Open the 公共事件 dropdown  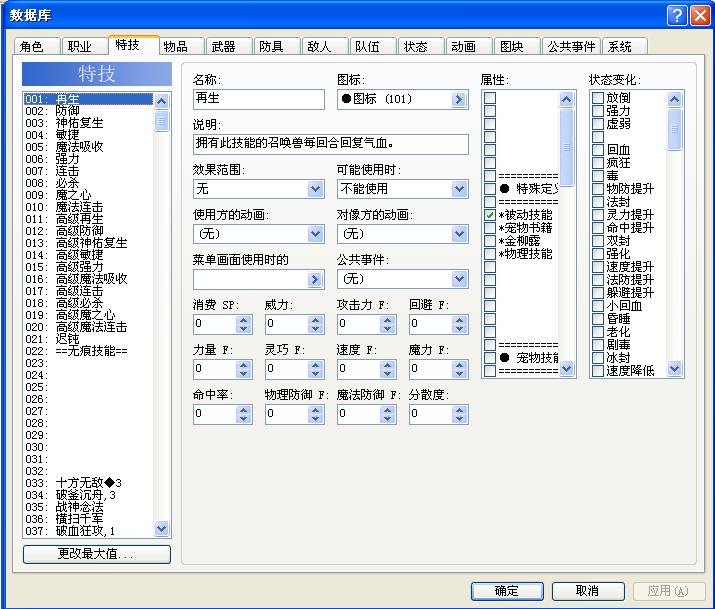click(459, 279)
